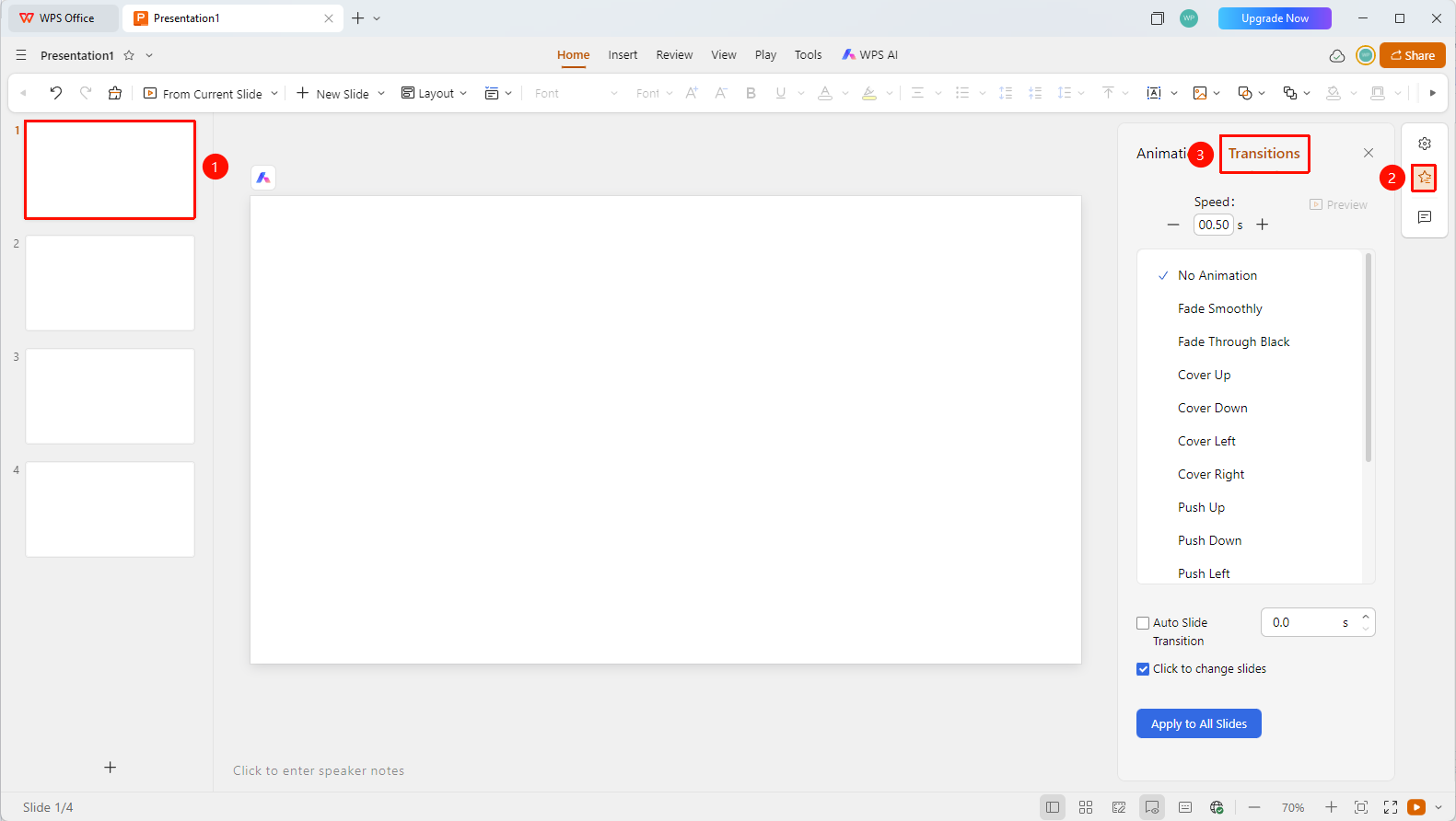
Task: Expand the section dropdown next to Layout
Action: pos(508,94)
